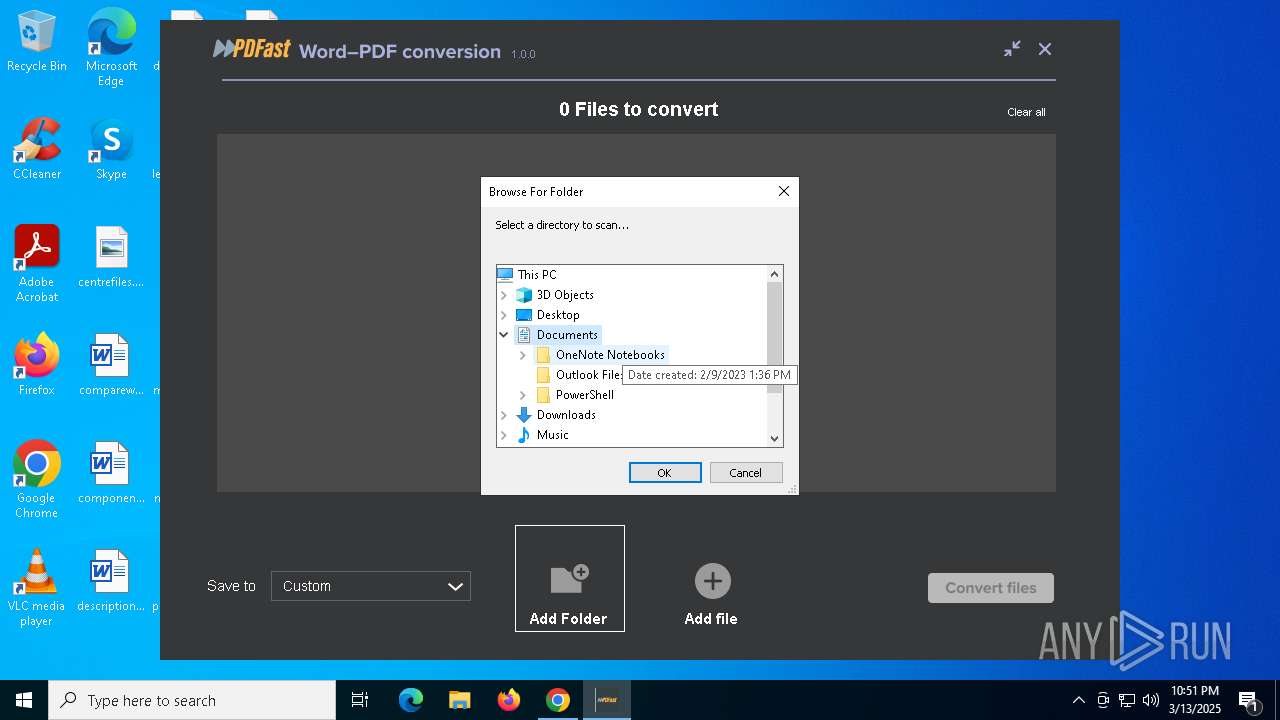Select the OneNote Notebooks folder
This screenshot has height=720, width=1280.
click(x=610, y=355)
